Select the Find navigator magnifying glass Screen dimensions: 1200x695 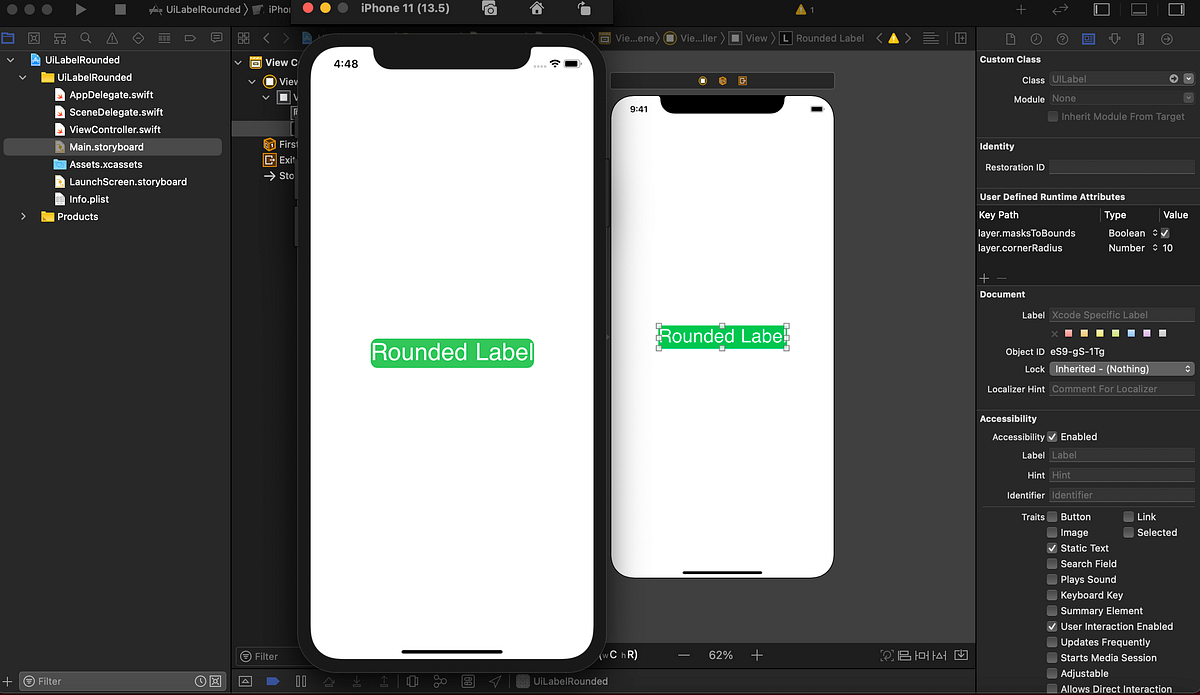[x=85, y=38]
